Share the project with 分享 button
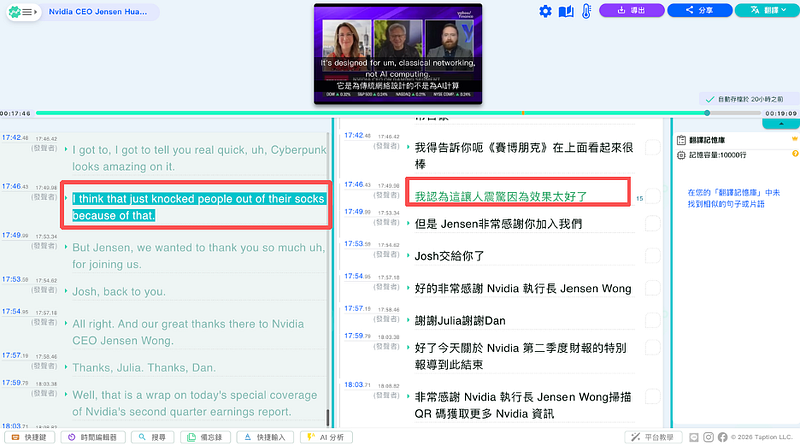 [699, 10]
